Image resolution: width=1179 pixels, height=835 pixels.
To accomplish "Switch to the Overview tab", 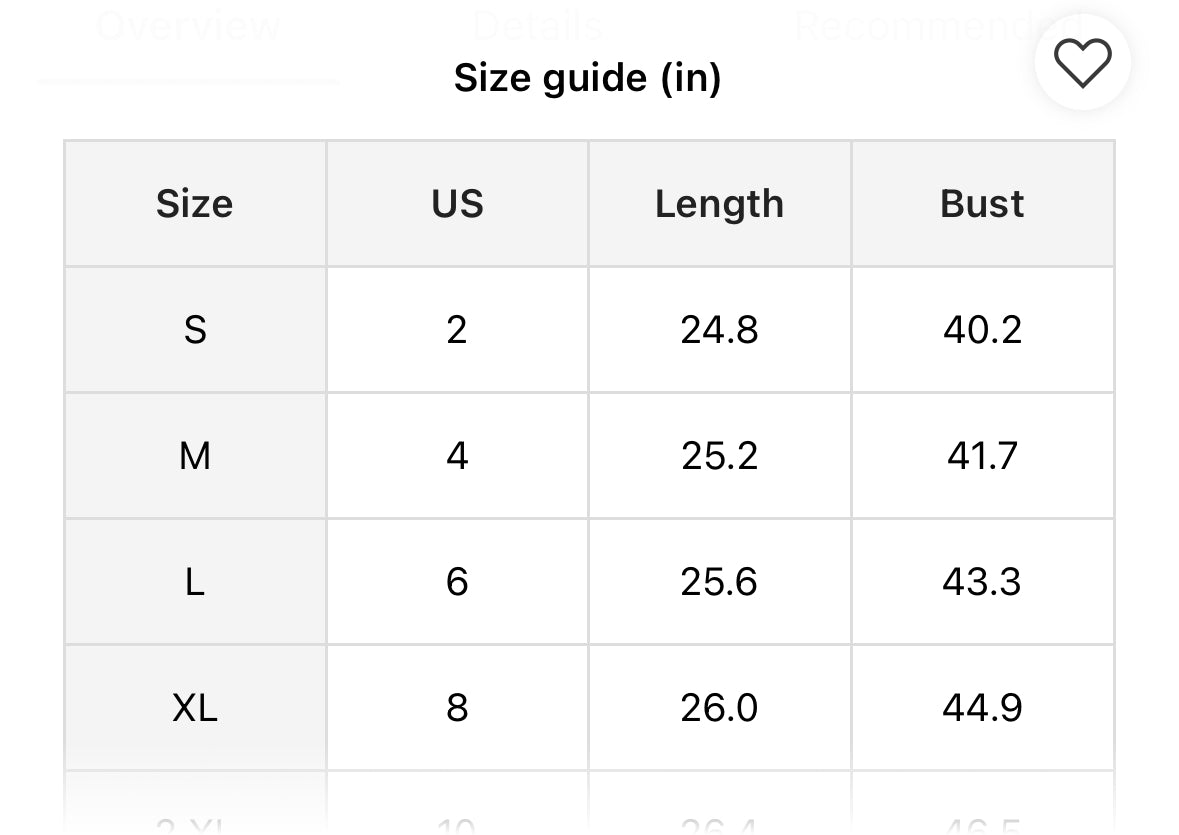I will pyautogui.click(x=188, y=24).
